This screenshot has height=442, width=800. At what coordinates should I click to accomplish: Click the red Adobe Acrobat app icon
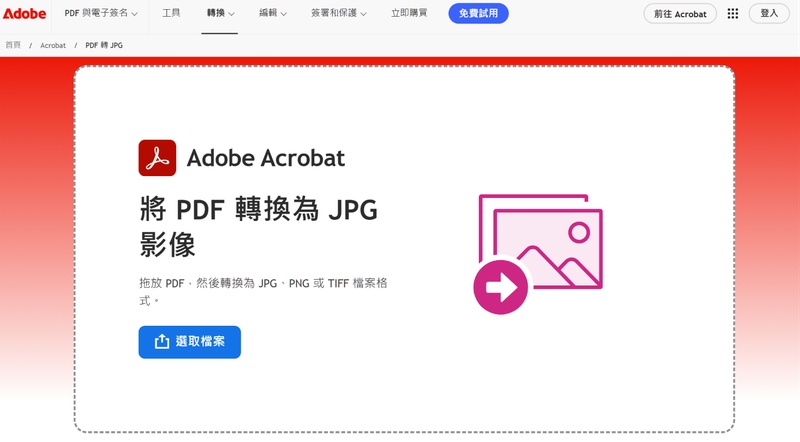pos(157,158)
